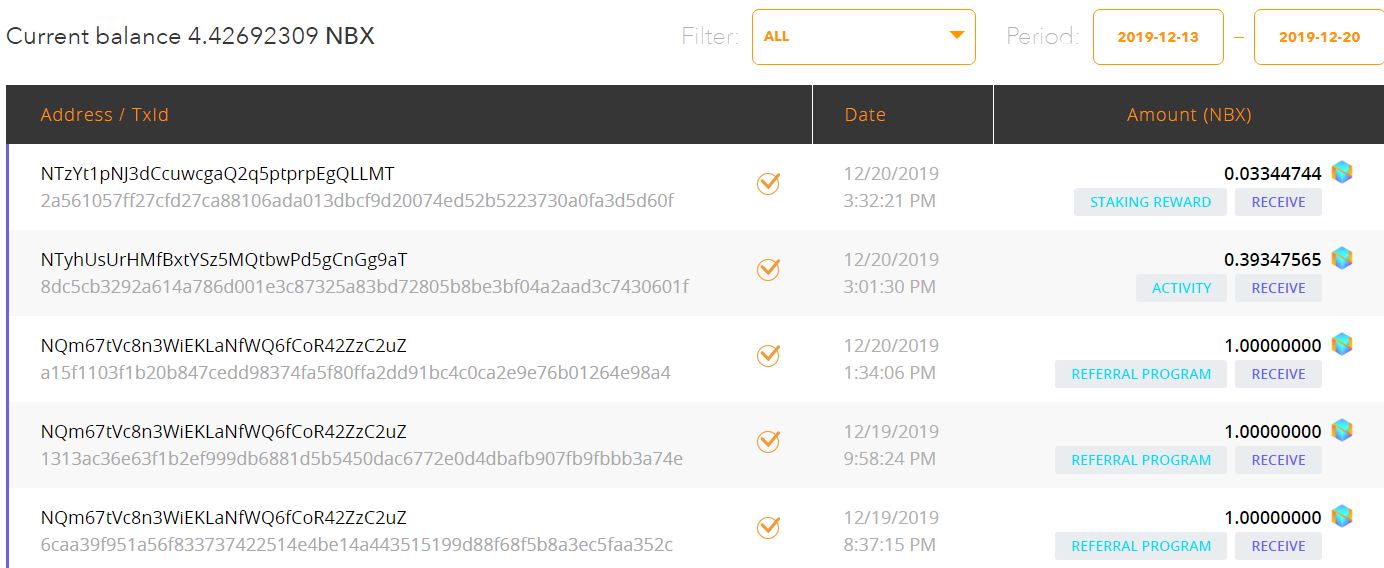Click NBX coin icon on 1:34:06 PM row
1384x568 pixels.
(x=1342, y=344)
